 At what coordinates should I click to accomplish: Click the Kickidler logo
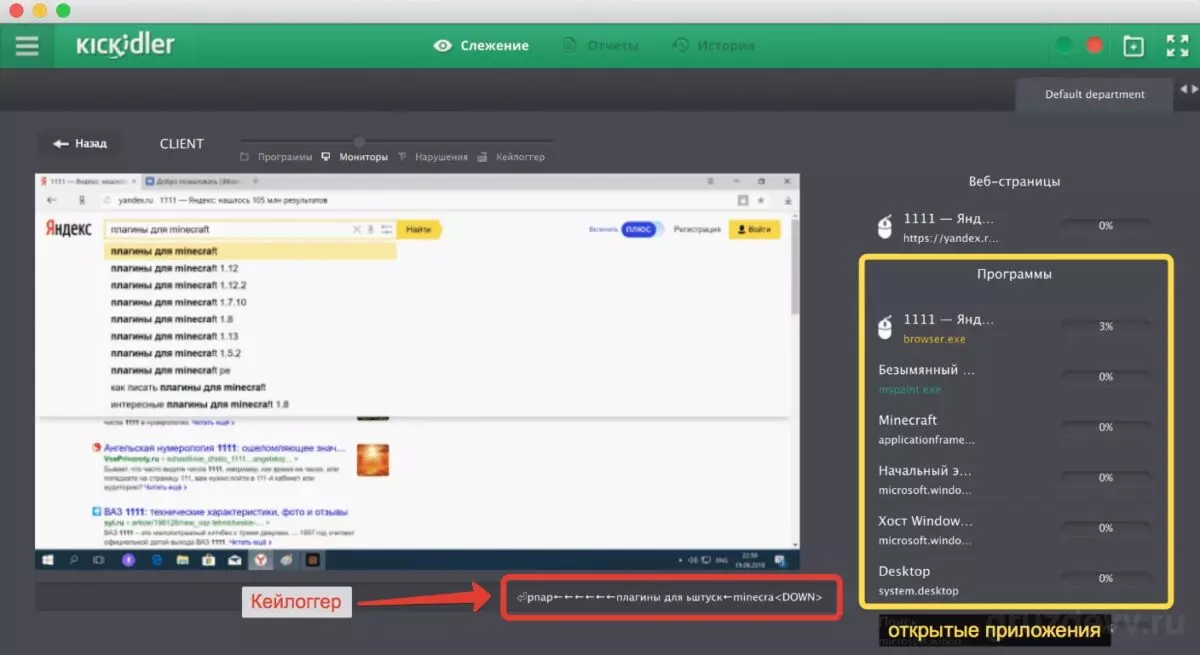[126, 45]
